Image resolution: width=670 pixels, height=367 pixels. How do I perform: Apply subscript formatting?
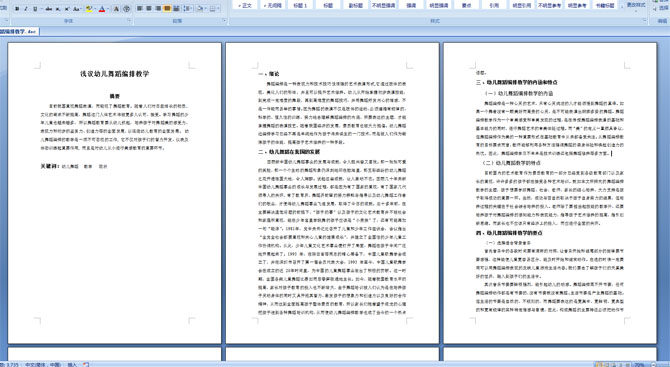[58, 9]
